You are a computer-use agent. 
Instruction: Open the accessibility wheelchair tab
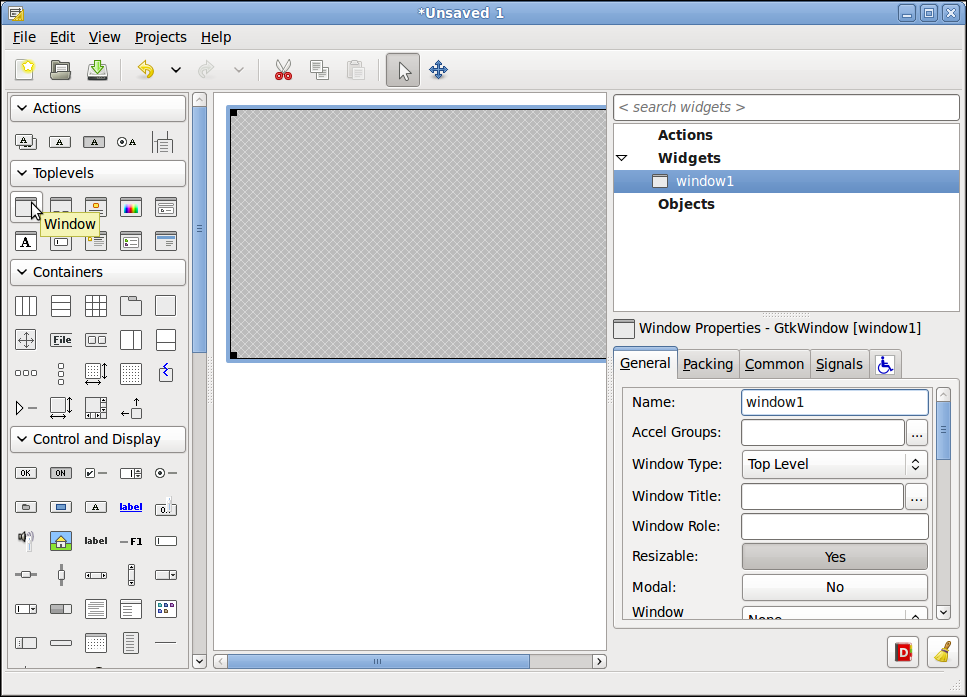click(885, 365)
